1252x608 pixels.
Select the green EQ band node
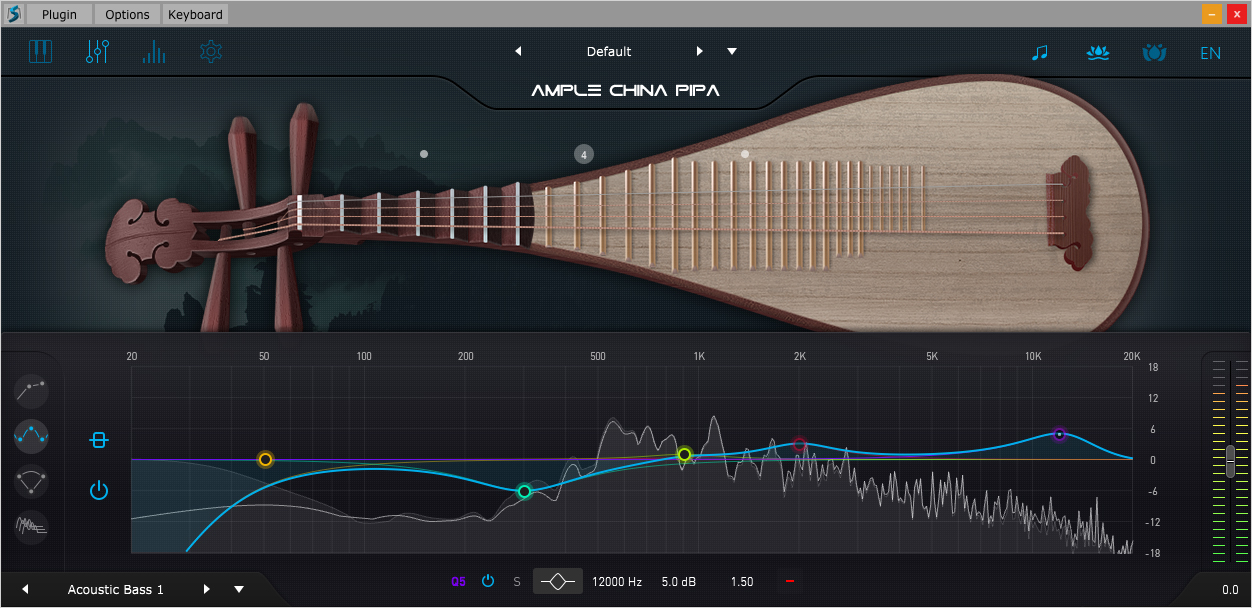click(x=524, y=491)
